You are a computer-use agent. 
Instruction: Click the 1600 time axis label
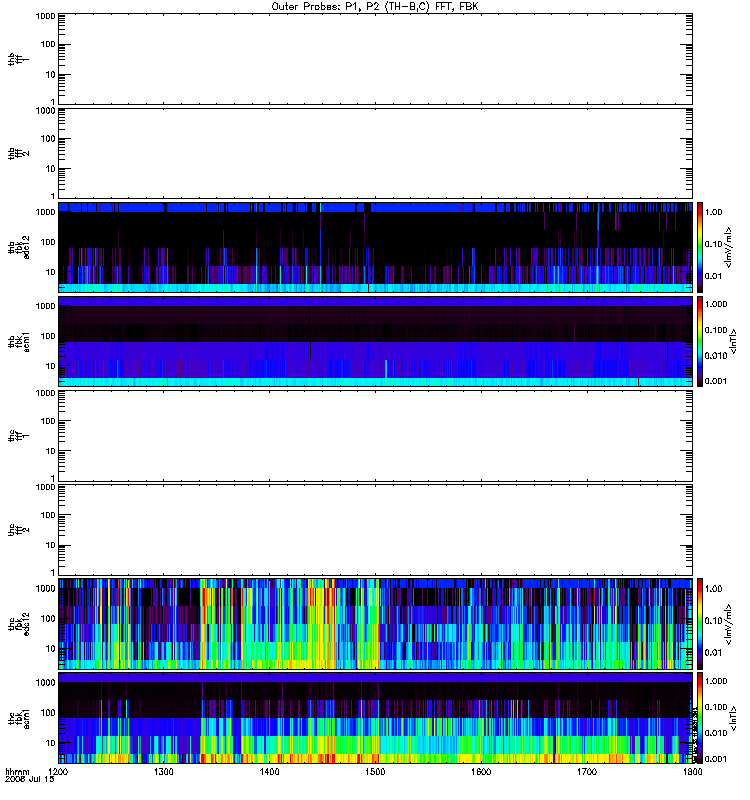481,771
